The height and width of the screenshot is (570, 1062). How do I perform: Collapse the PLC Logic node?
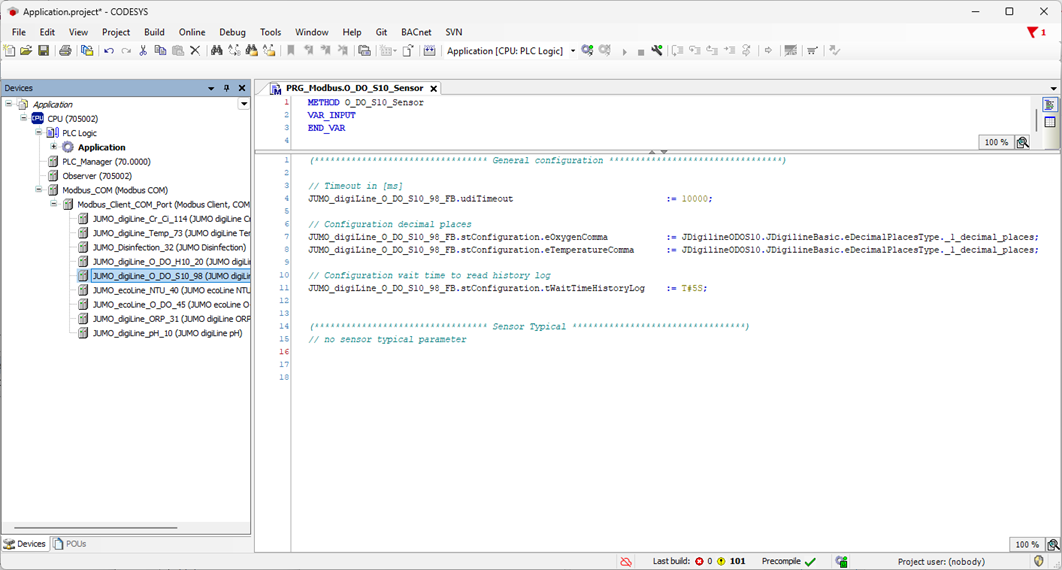[x=39, y=132]
